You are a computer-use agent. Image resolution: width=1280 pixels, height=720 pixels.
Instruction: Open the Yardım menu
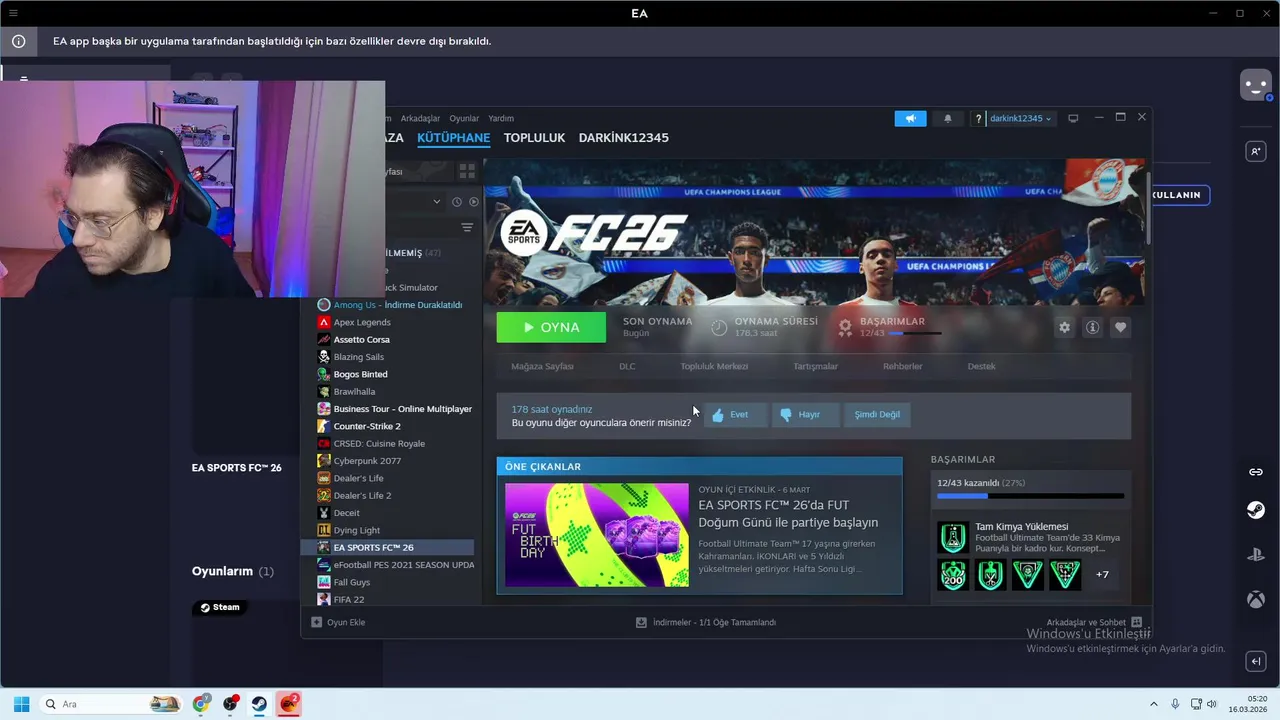pos(501,118)
